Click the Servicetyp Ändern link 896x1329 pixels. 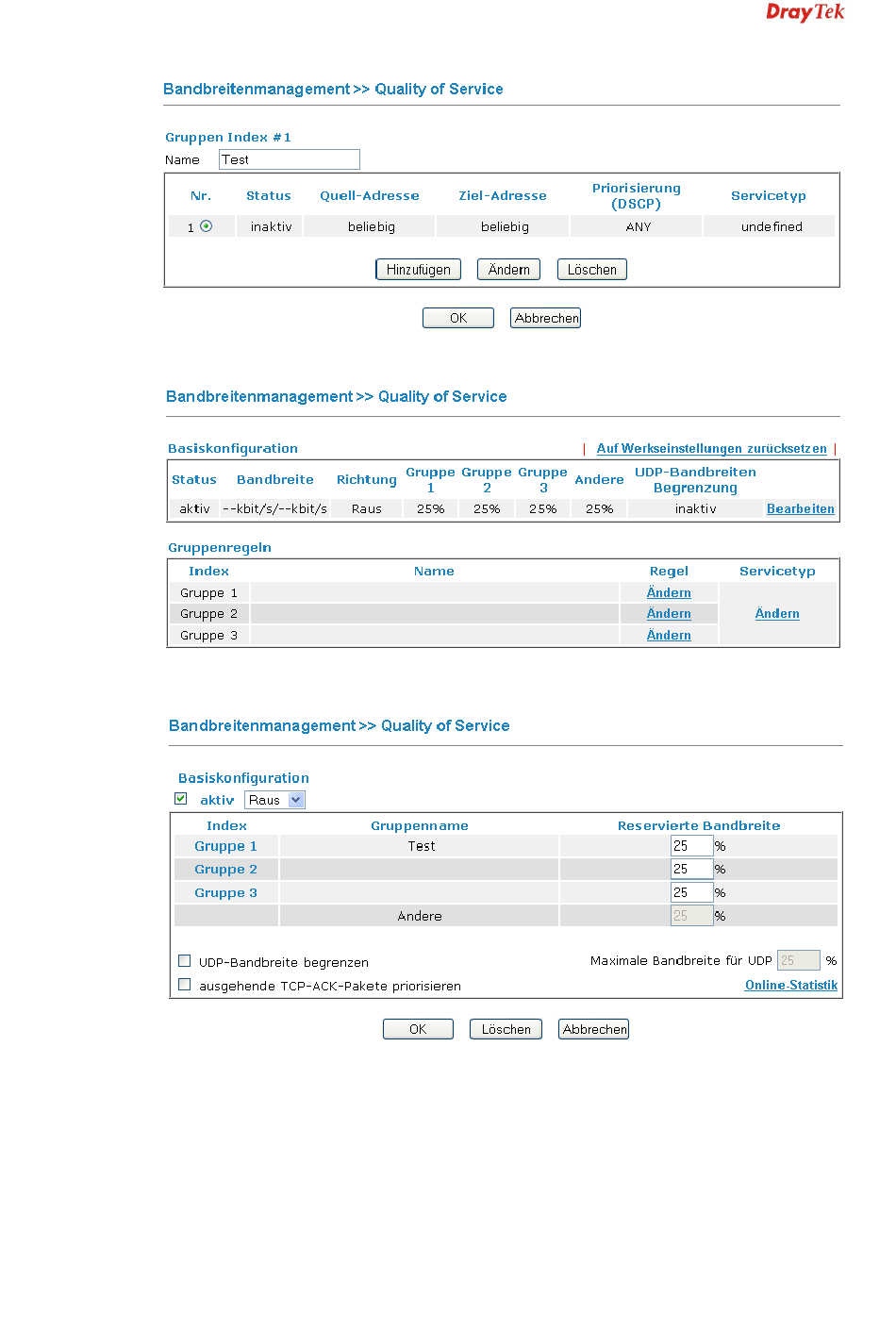777,613
